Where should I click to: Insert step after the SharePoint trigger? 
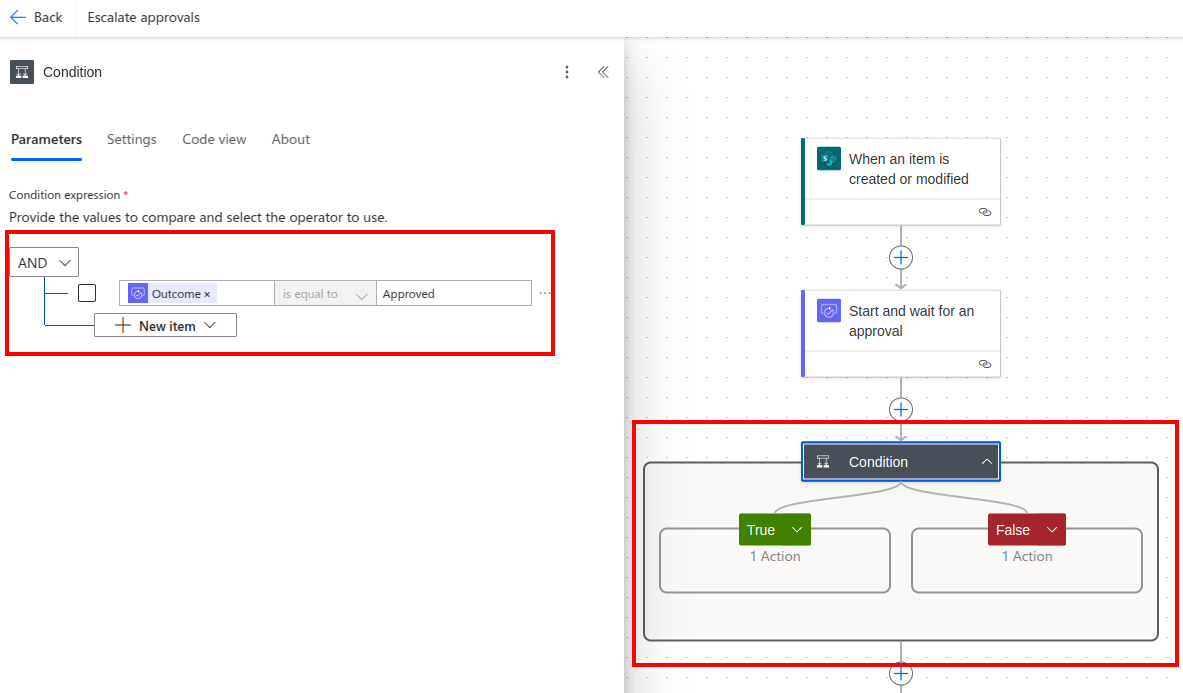click(x=901, y=257)
